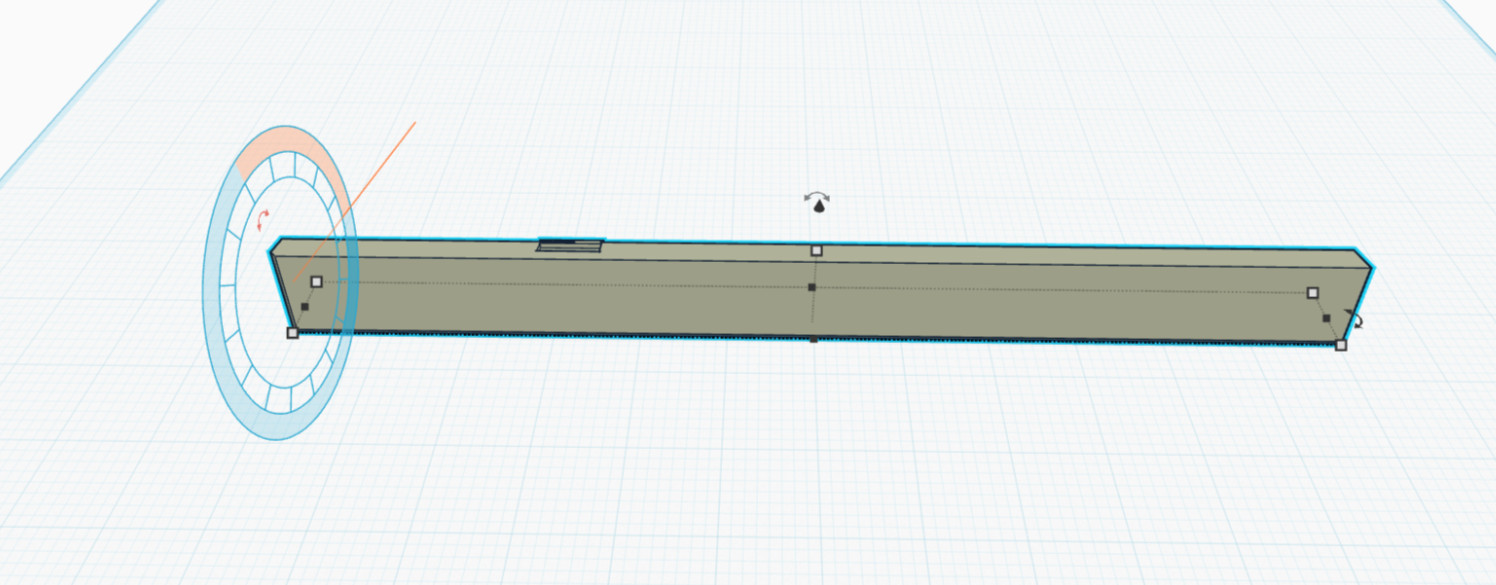1496x585 pixels.
Task: Click the black right-side edge handle
Action: click(1327, 318)
